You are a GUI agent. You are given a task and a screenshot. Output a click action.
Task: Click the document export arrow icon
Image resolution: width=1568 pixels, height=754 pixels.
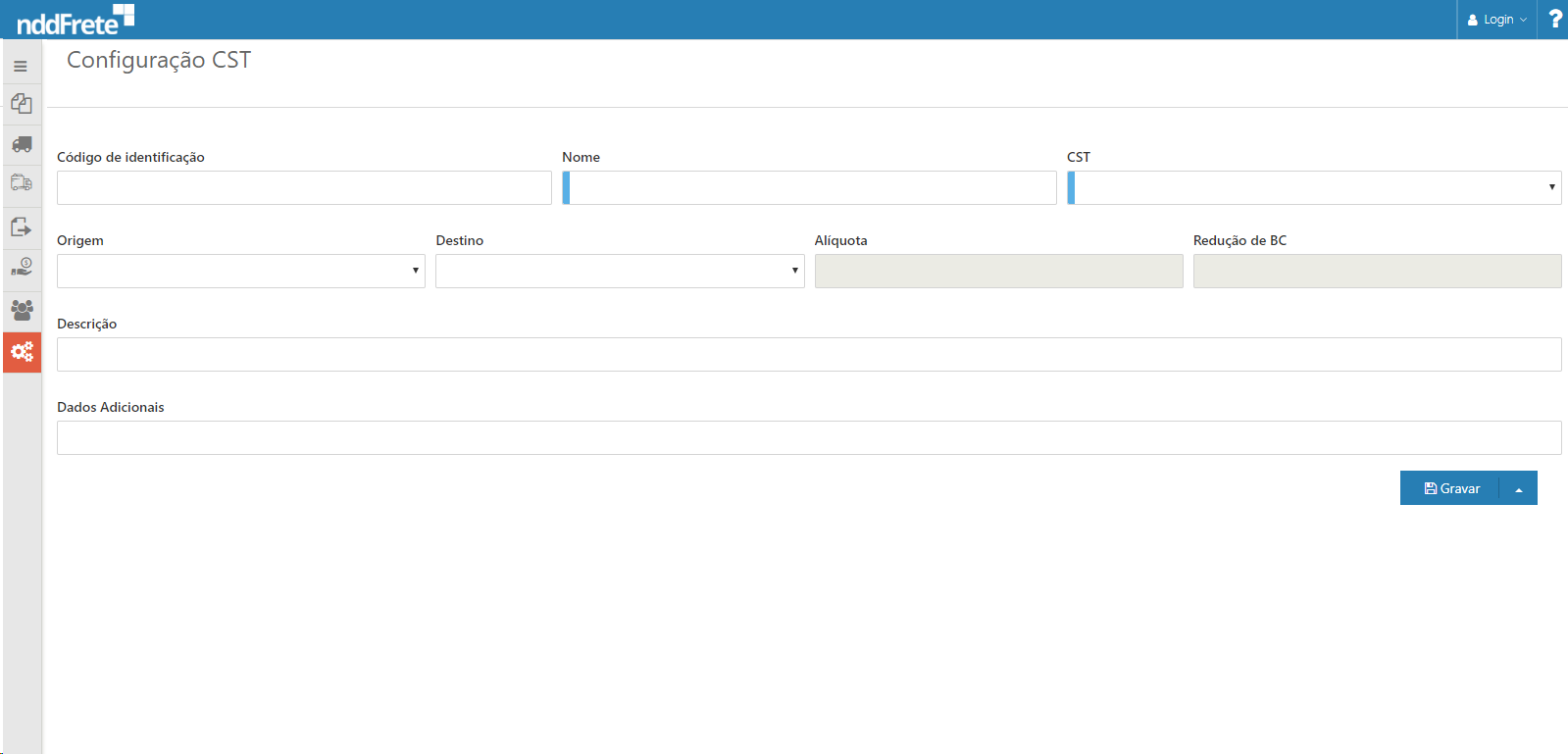point(22,227)
